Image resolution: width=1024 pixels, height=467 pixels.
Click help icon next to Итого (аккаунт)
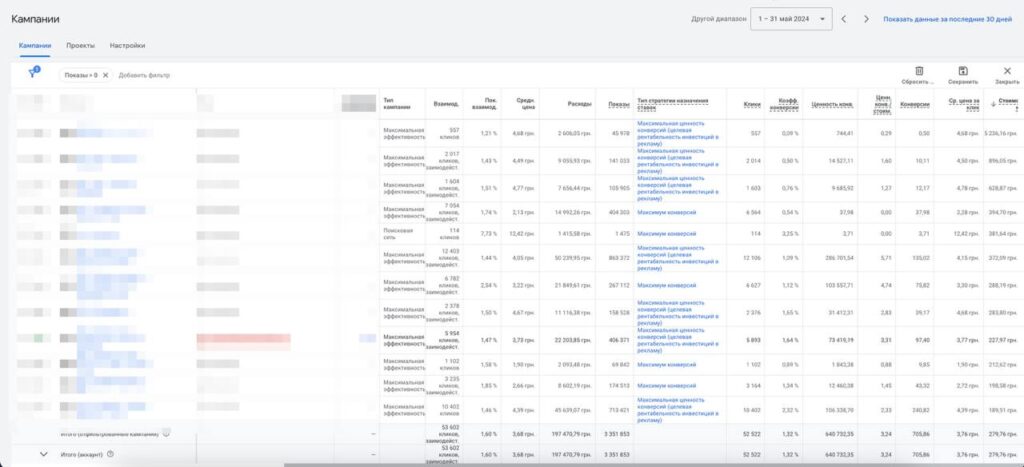[110, 454]
